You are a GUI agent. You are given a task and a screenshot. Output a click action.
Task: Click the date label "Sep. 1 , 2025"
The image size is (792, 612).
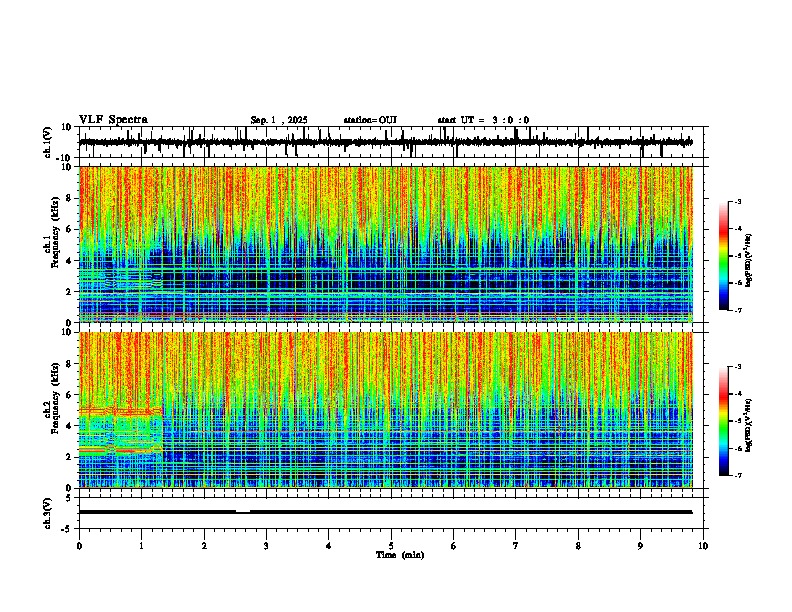[279, 120]
